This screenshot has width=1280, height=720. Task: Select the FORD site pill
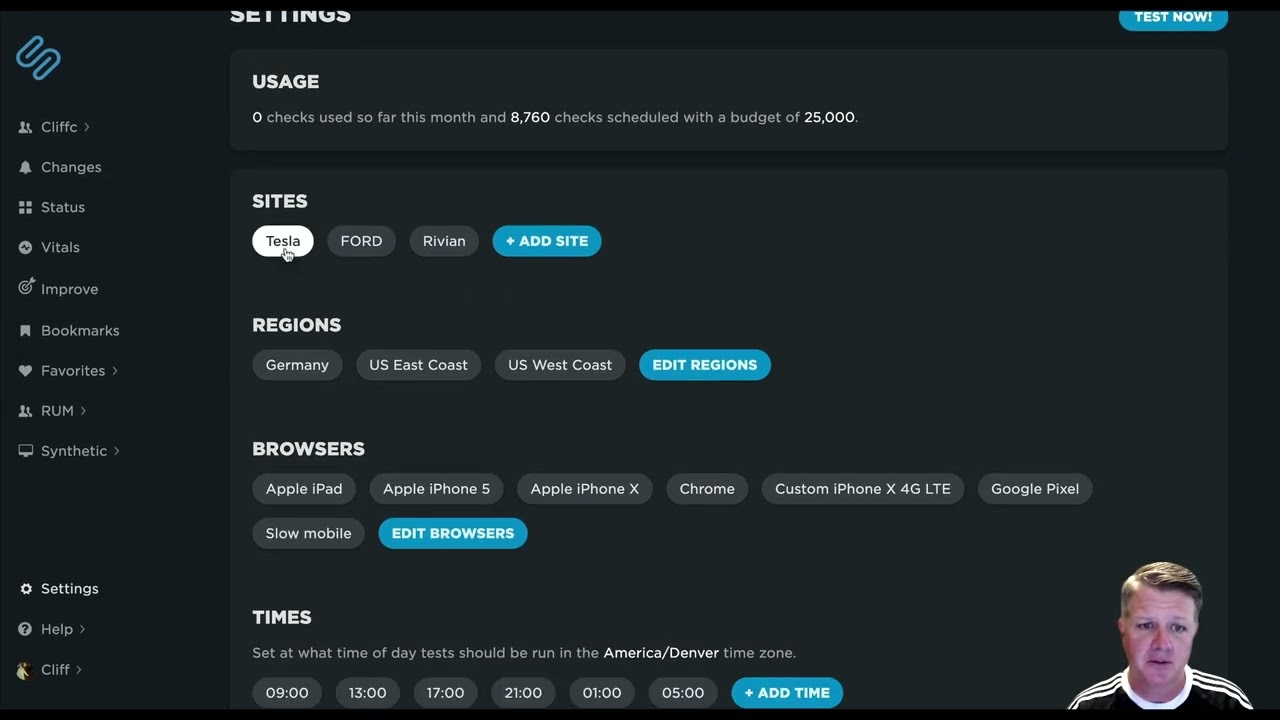361,241
